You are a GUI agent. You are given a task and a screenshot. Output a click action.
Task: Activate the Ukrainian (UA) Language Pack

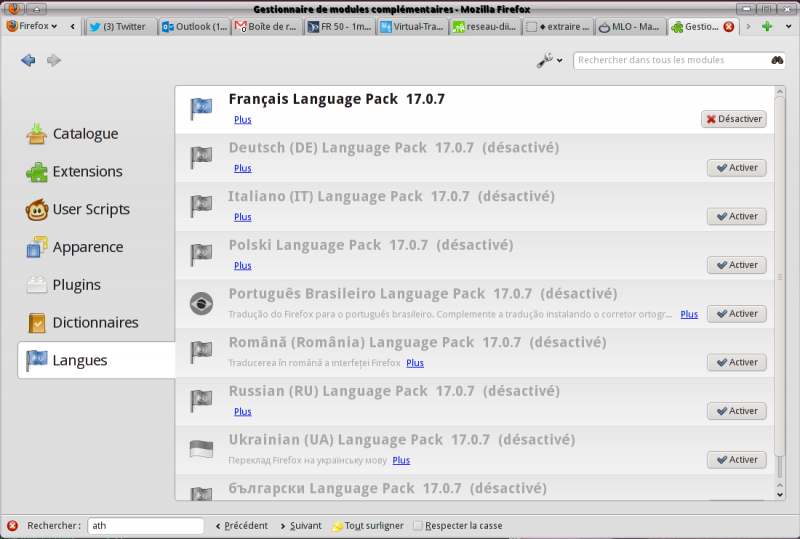coord(737,460)
